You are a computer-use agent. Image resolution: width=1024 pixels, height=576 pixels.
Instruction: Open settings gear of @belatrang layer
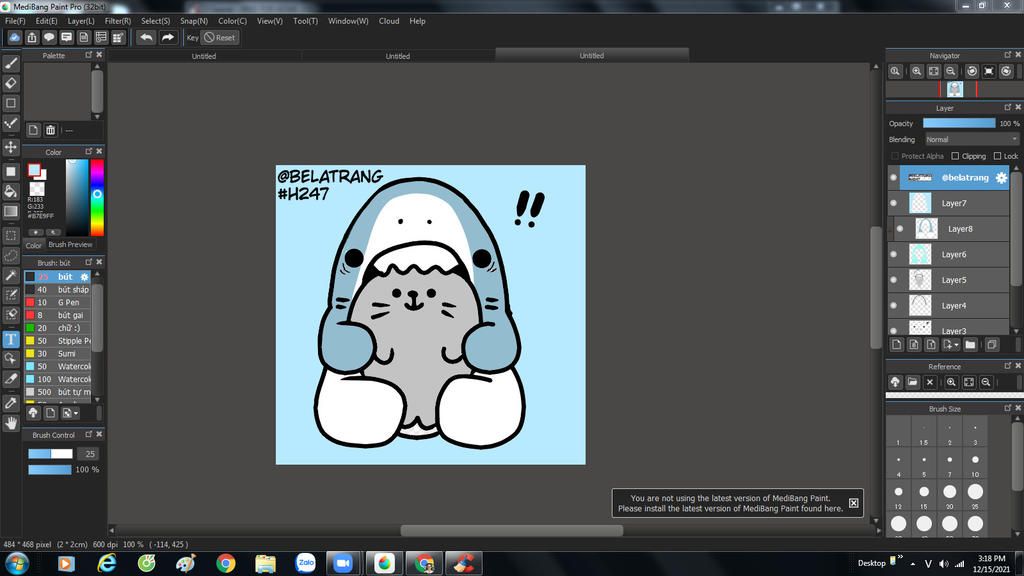pos(1001,178)
